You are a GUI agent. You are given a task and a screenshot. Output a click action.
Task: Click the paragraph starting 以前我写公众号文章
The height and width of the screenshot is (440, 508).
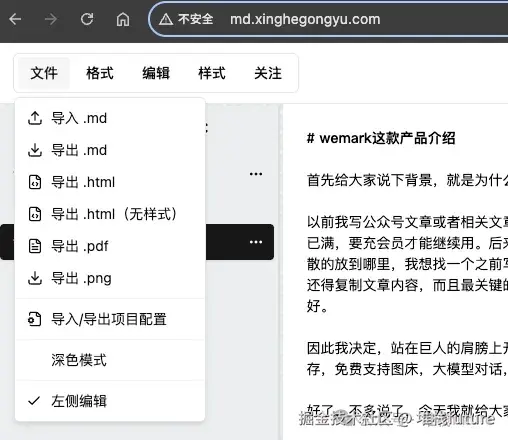tap(407, 264)
